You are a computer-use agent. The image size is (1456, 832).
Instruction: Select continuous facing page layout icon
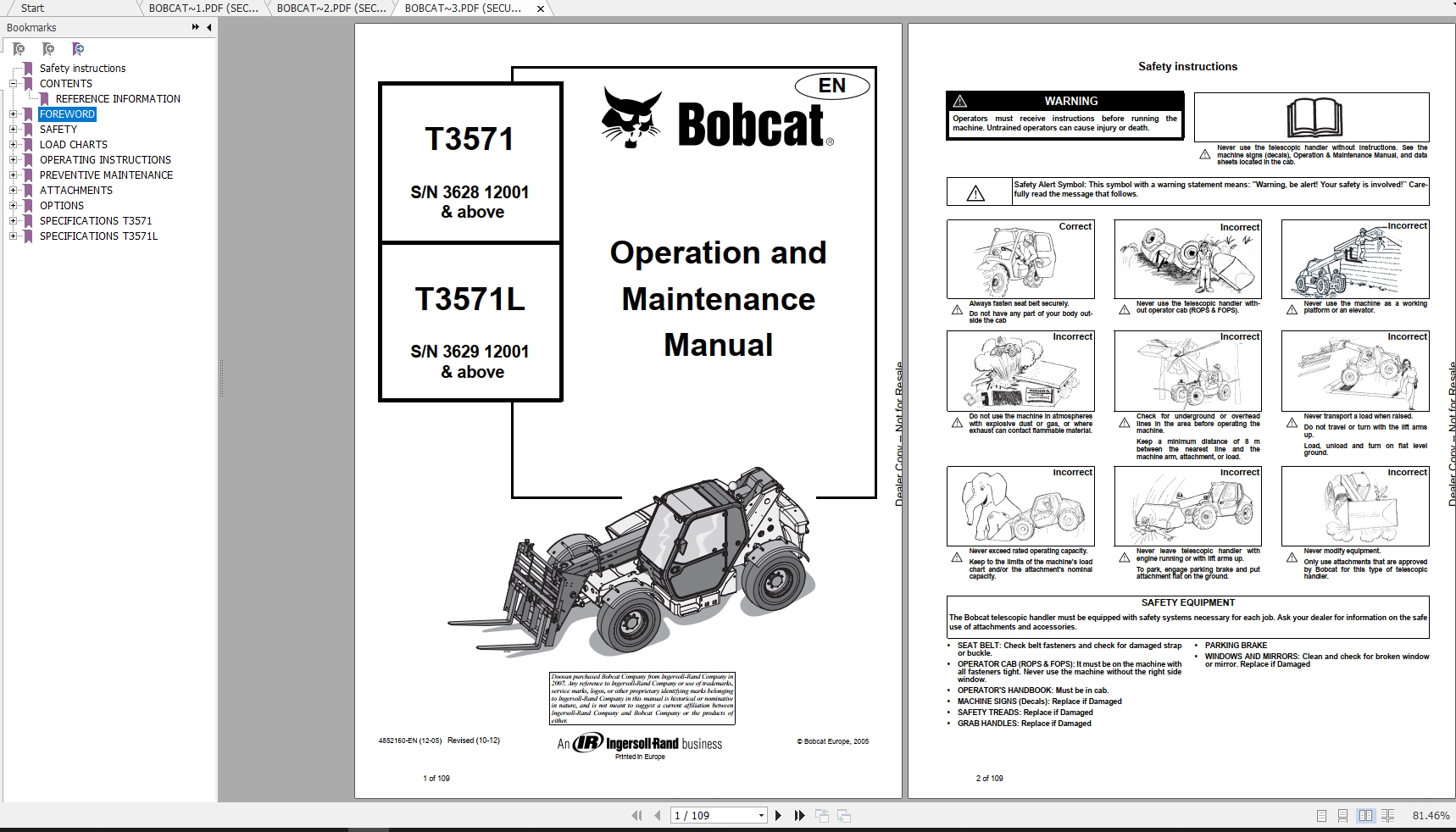coord(1387,816)
